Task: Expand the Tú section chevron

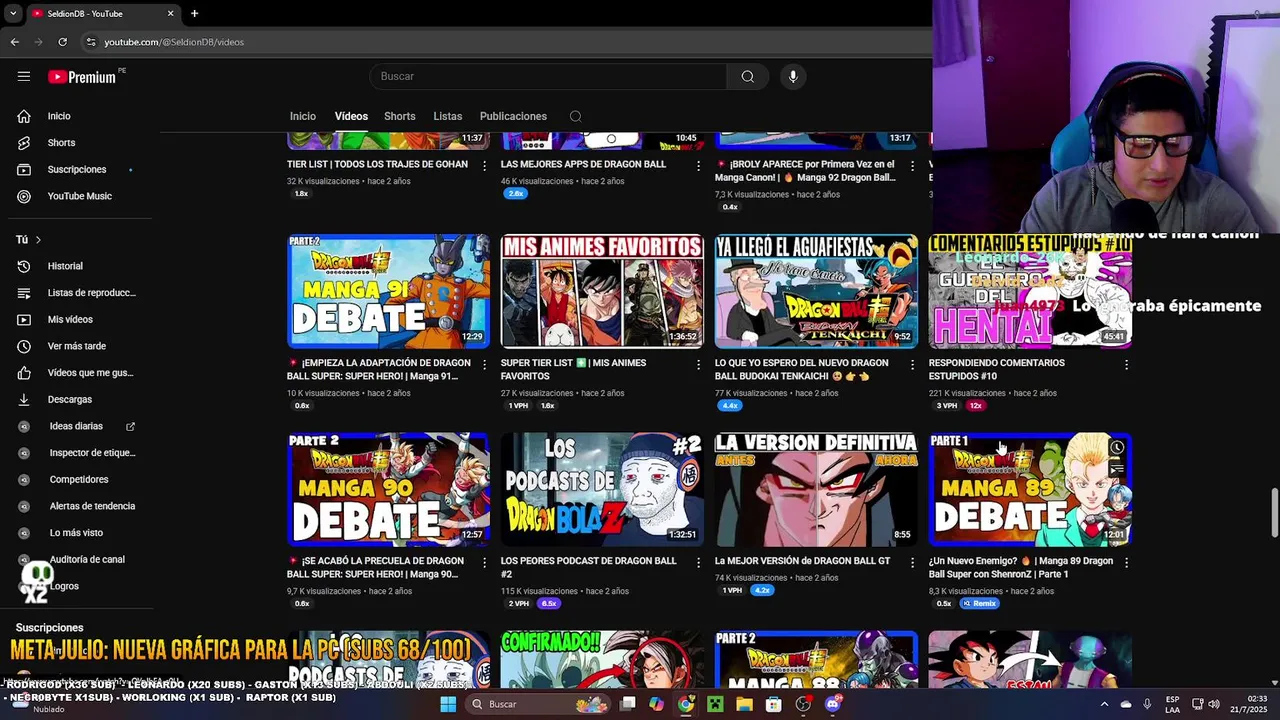Action: click(38, 240)
